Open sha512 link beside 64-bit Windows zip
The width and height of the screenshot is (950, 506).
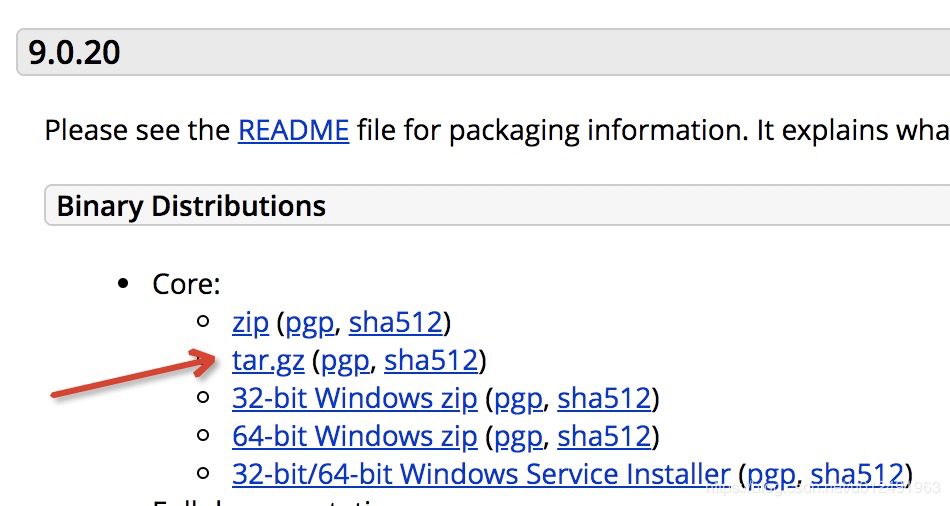[604, 436]
